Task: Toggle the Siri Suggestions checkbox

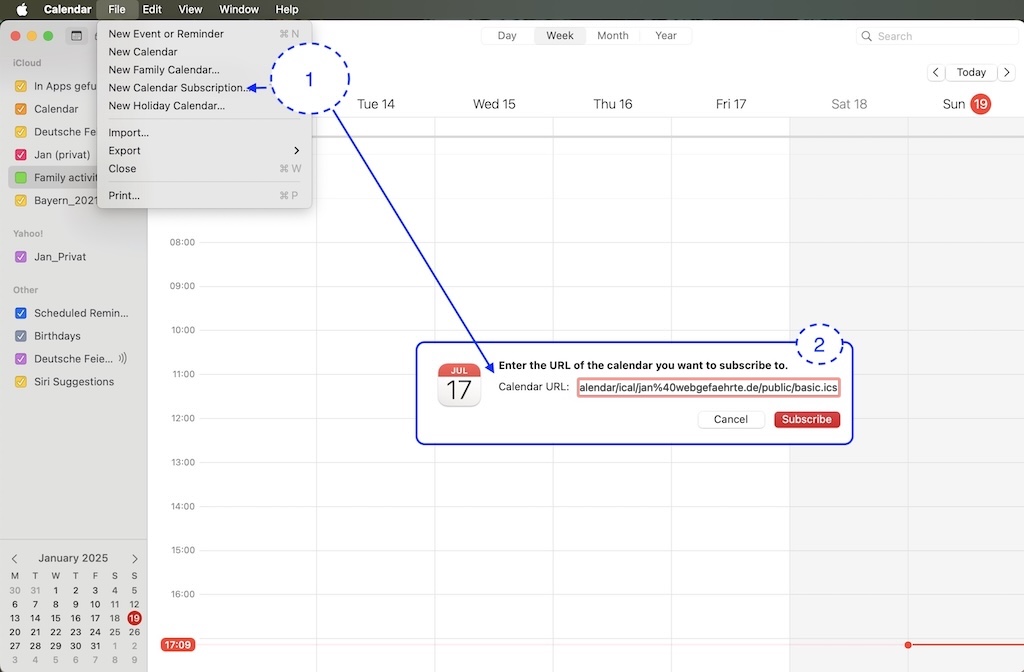Action: 21,382
